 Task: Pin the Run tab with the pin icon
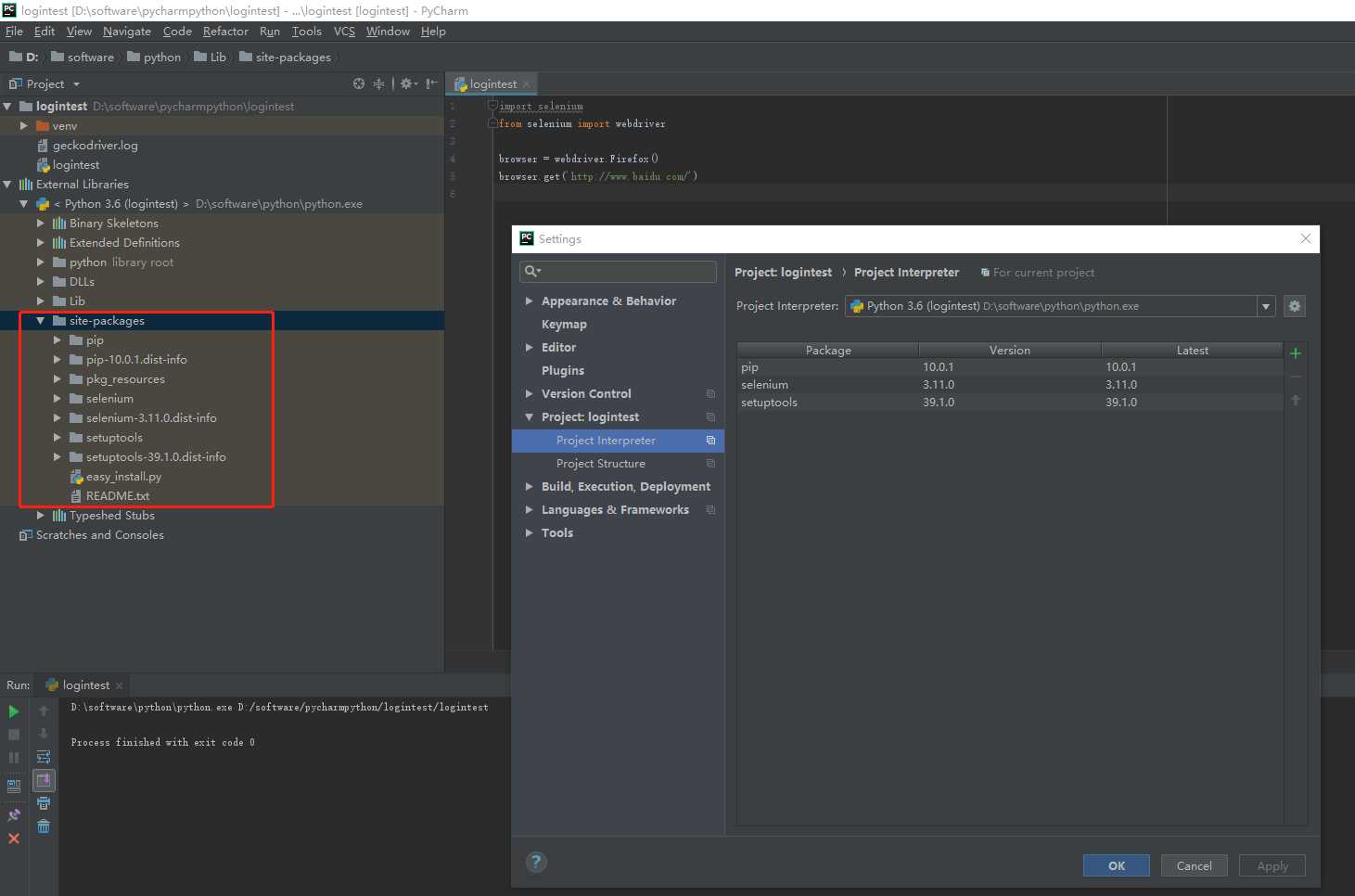14,815
